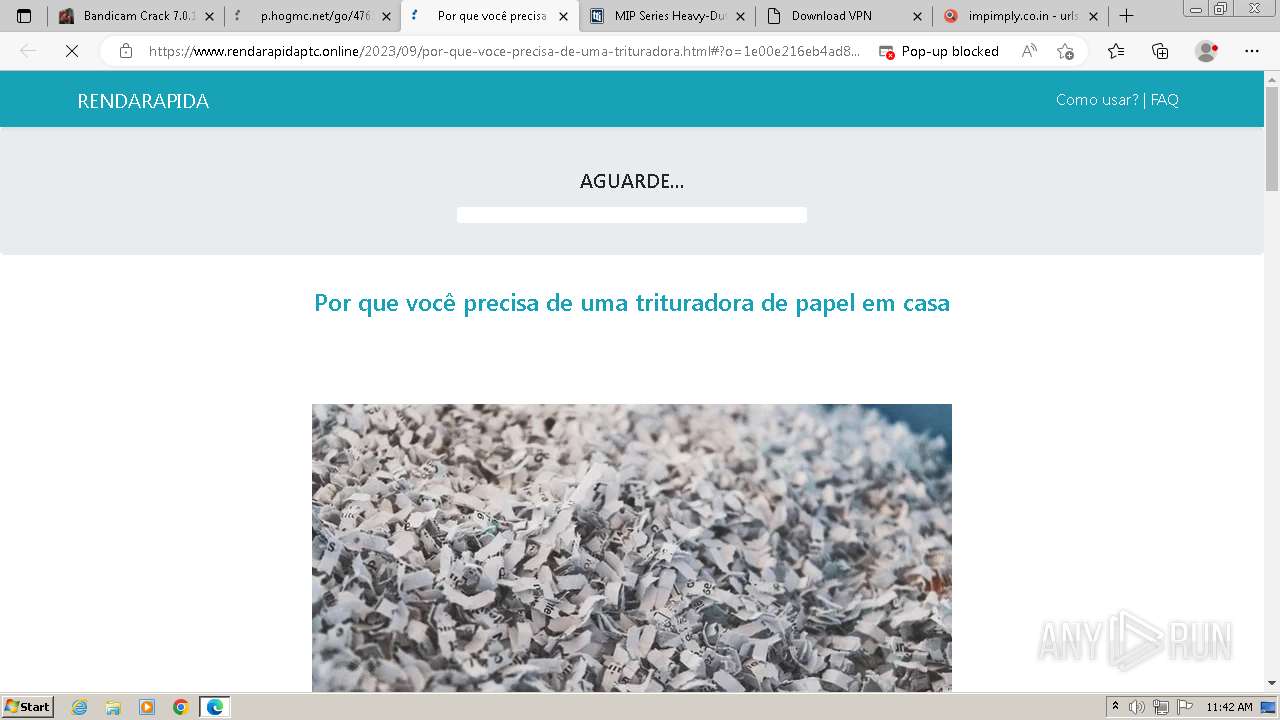This screenshot has height=720, width=1280.
Task: View site information lock icon
Action: pyautogui.click(x=125, y=51)
